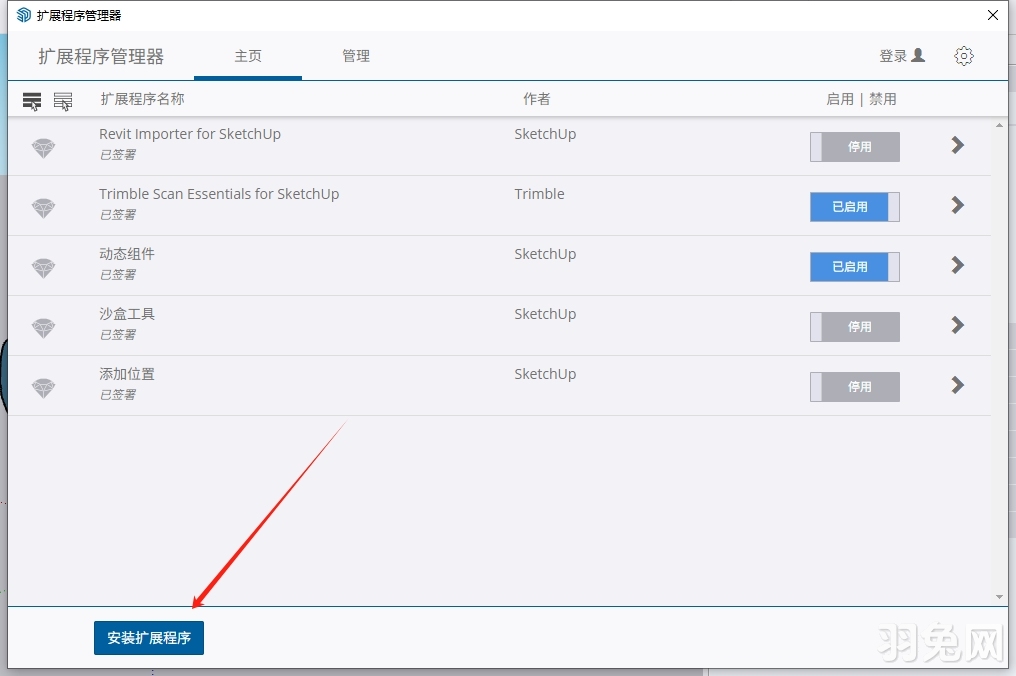Viewport: 1016px width, 676px height.
Task: Open details arrow for 添加位置
Action: coord(957,385)
